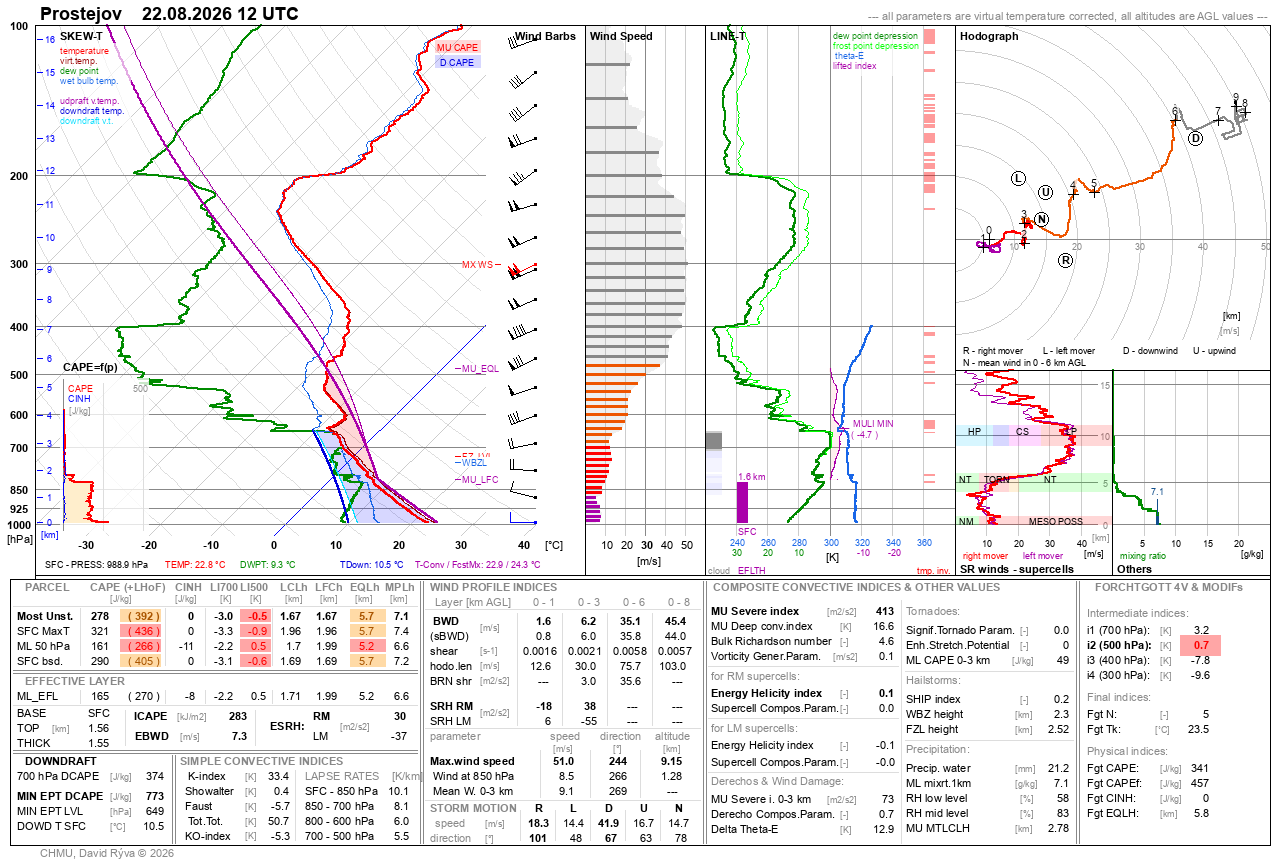This screenshot has width=1280, height=860.
Task: Select the 'SFC MaxT' parcel row label
Action: pos(42,631)
